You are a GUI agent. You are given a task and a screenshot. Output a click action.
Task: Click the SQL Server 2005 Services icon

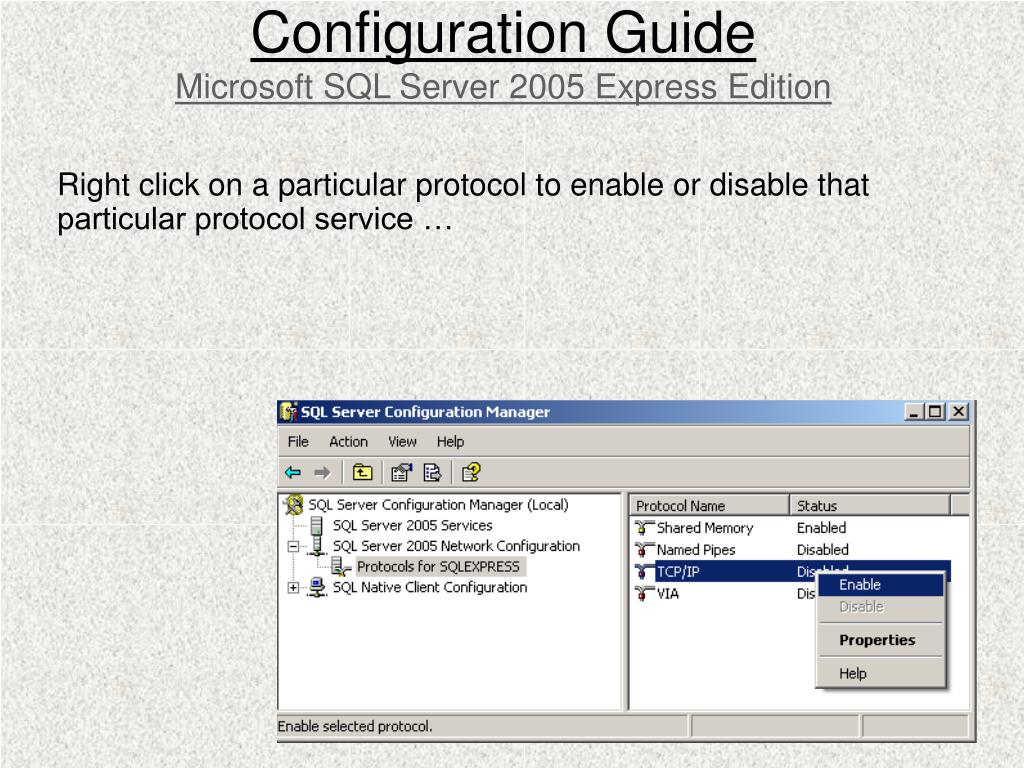point(317,526)
